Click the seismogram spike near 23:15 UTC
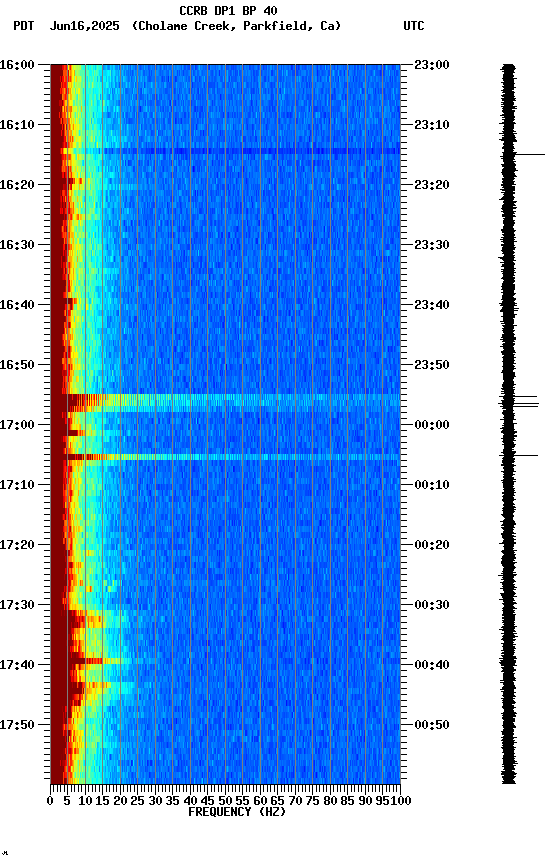 point(529,155)
